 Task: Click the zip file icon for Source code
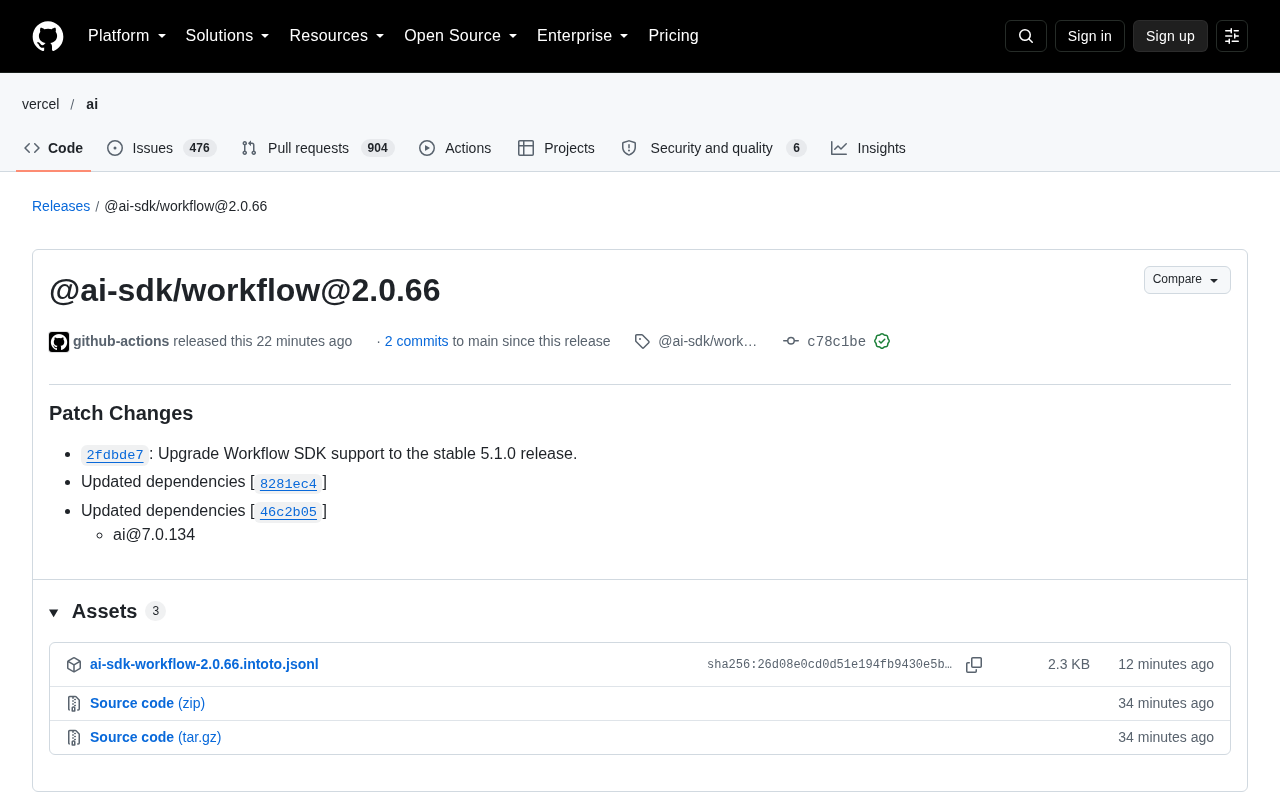coord(74,704)
